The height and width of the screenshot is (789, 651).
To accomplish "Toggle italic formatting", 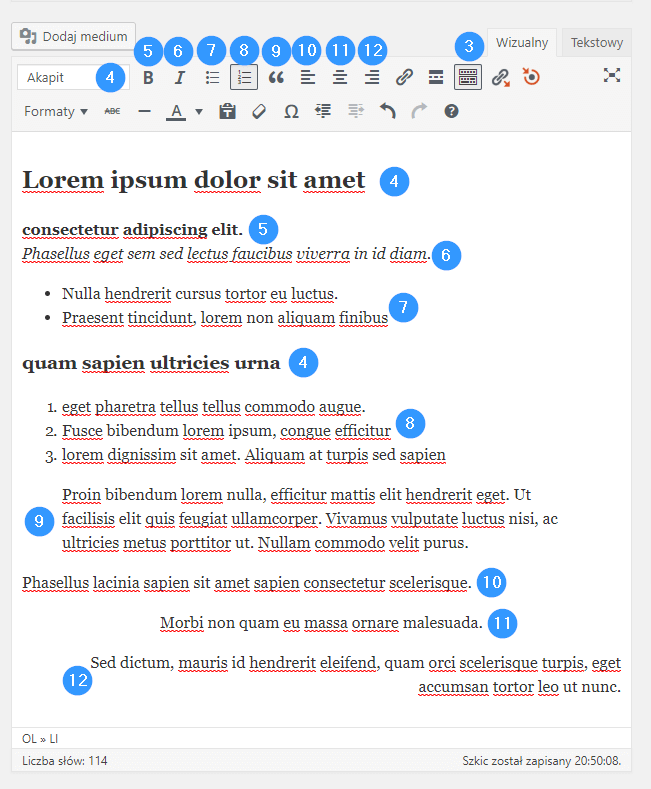I will pyautogui.click(x=180, y=77).
